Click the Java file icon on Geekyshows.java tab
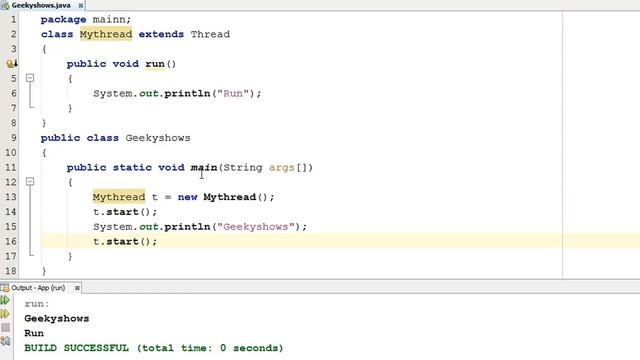Viewport: 640px width, 360px height. pyautogui.click(x=5, y=5)
